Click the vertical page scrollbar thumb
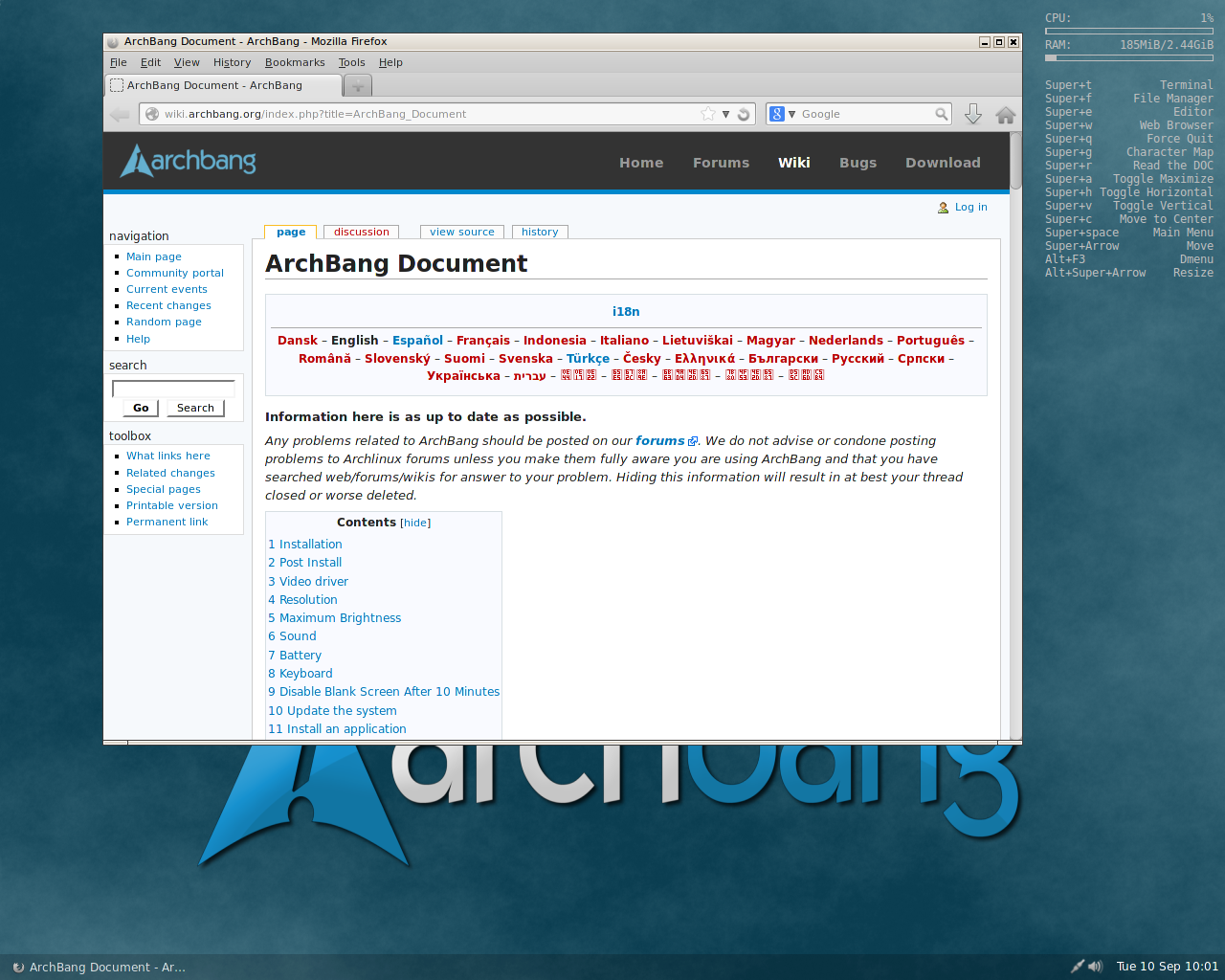Image resolution: width=1225 pixels, height=980 pixels. click(x=1015, y=161)
